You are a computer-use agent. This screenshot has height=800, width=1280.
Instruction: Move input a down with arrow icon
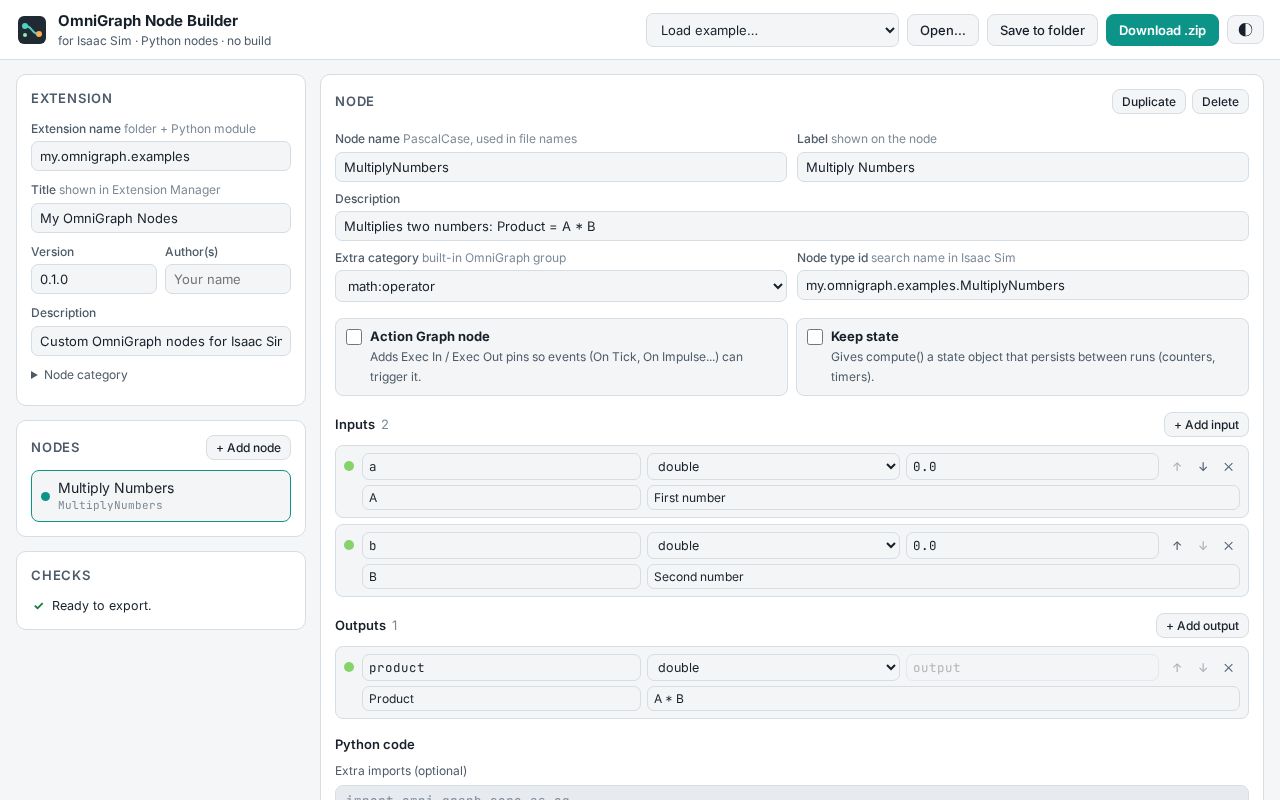click(x=1203, y=467)
